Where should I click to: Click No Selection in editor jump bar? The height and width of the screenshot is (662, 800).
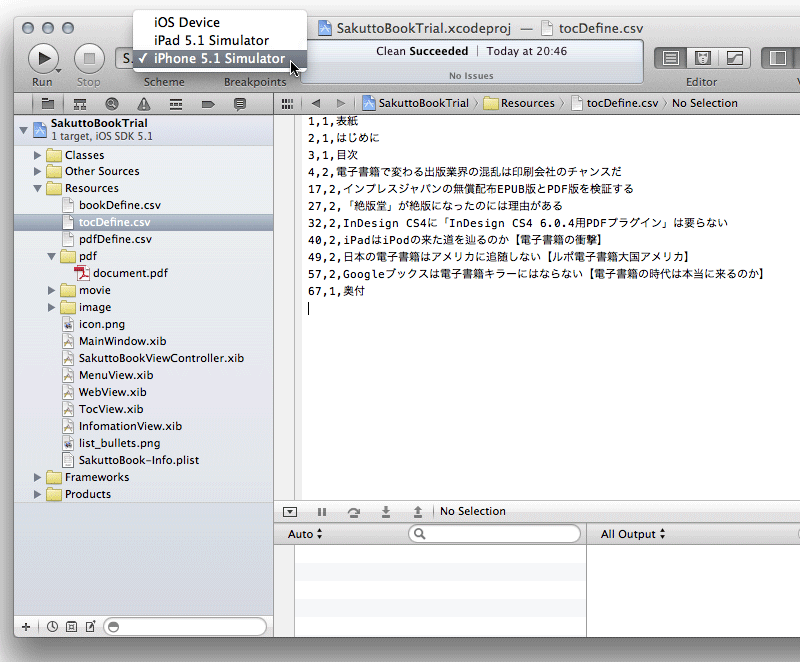(705, 103)
